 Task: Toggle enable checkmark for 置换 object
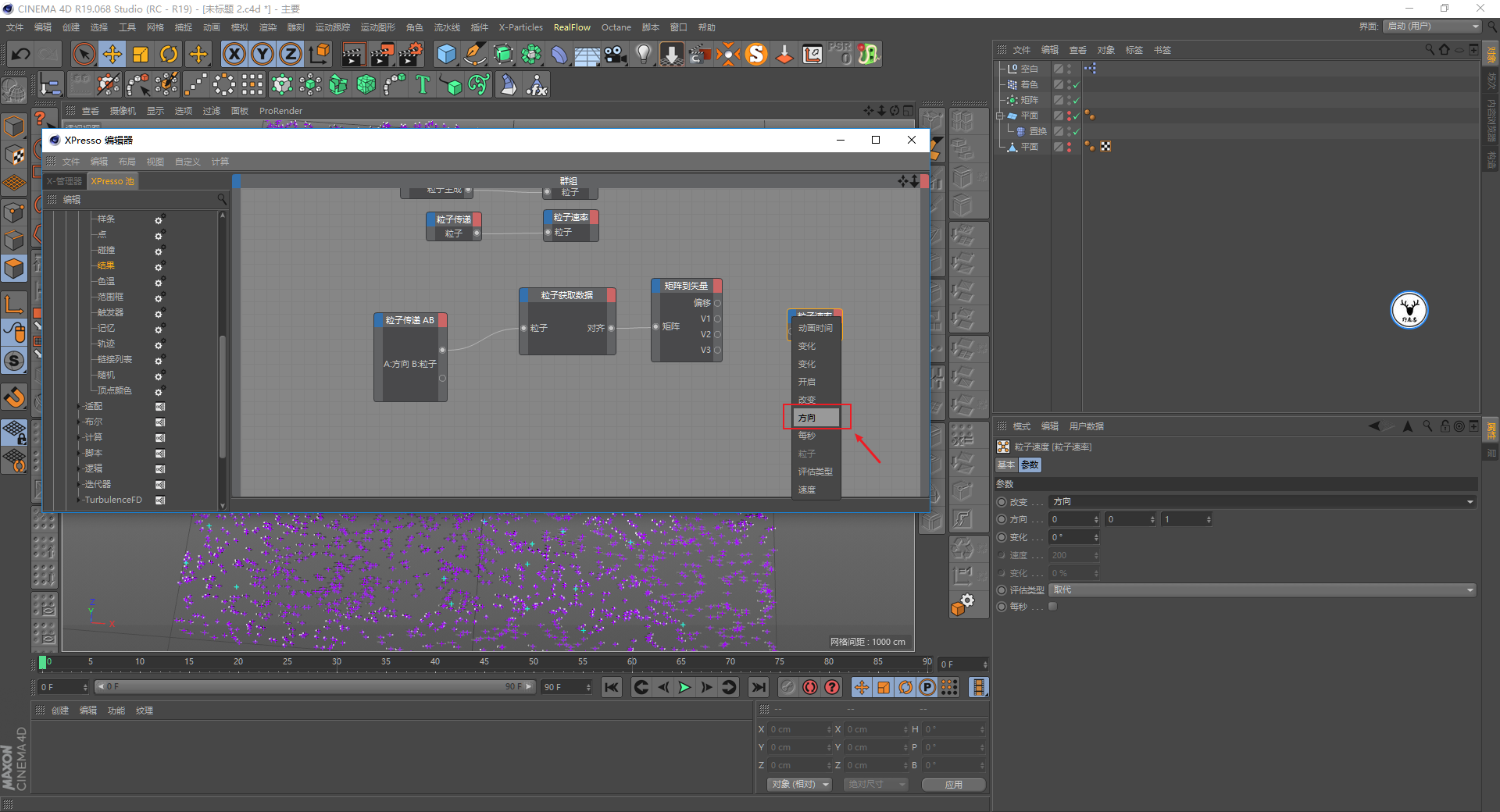point(1077,131)
